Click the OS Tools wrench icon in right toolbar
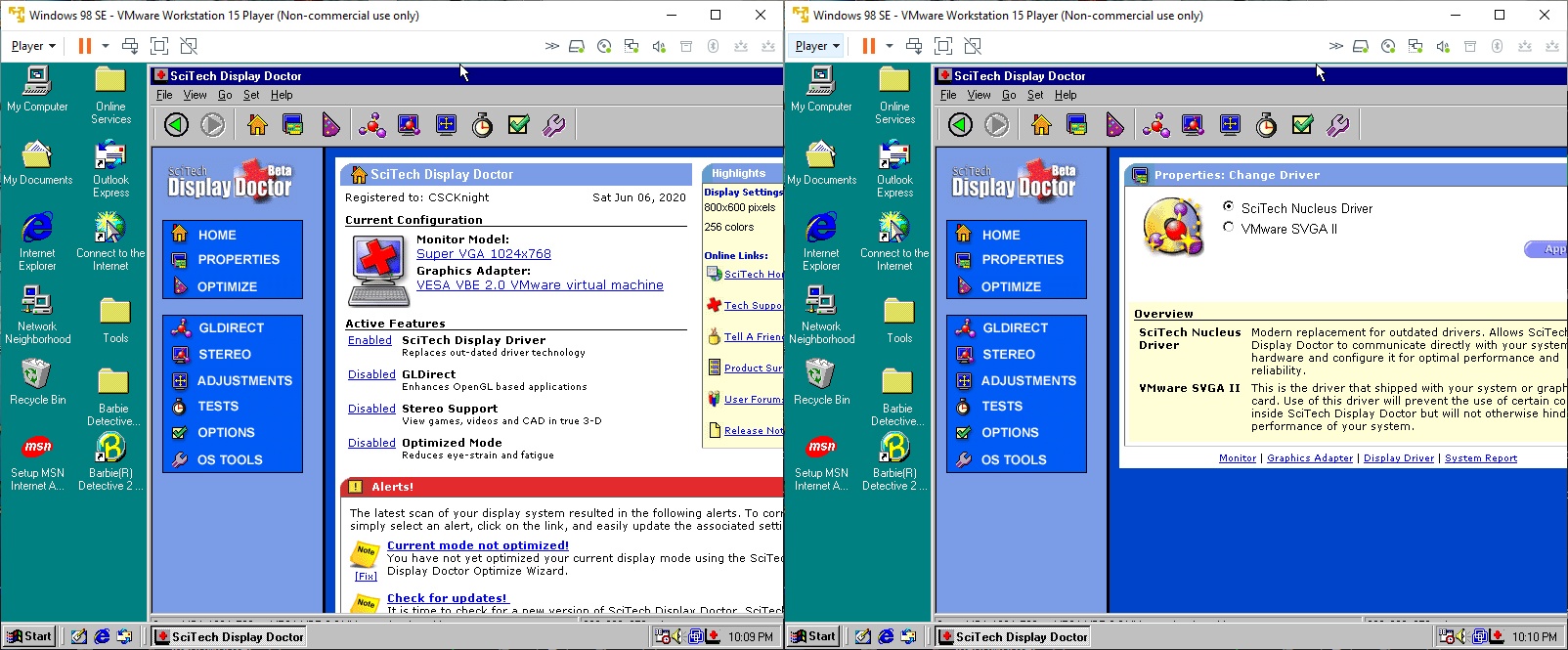The image size is (1568, 650). (1338, 124)
